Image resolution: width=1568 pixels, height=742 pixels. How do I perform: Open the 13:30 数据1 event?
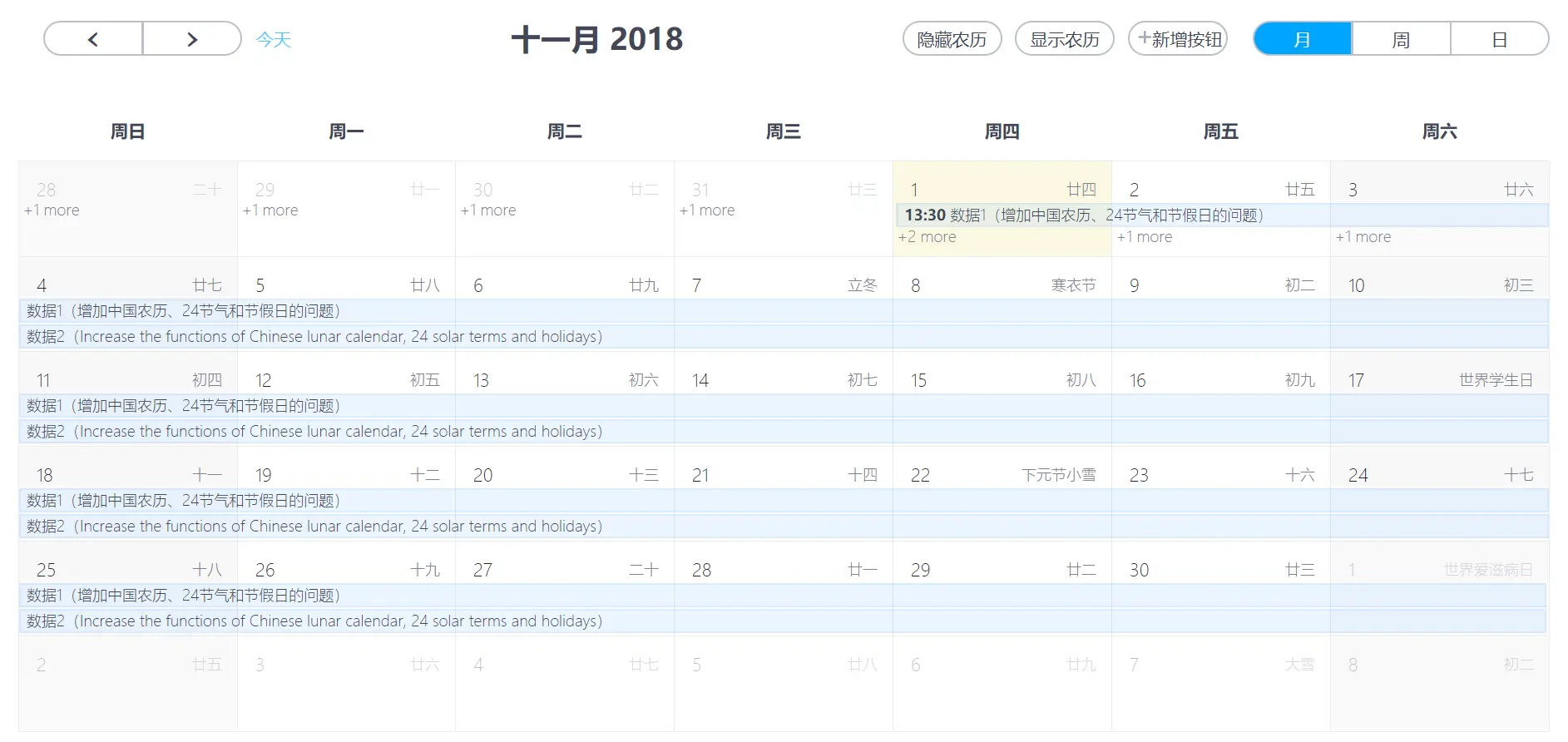(1222, 215)
